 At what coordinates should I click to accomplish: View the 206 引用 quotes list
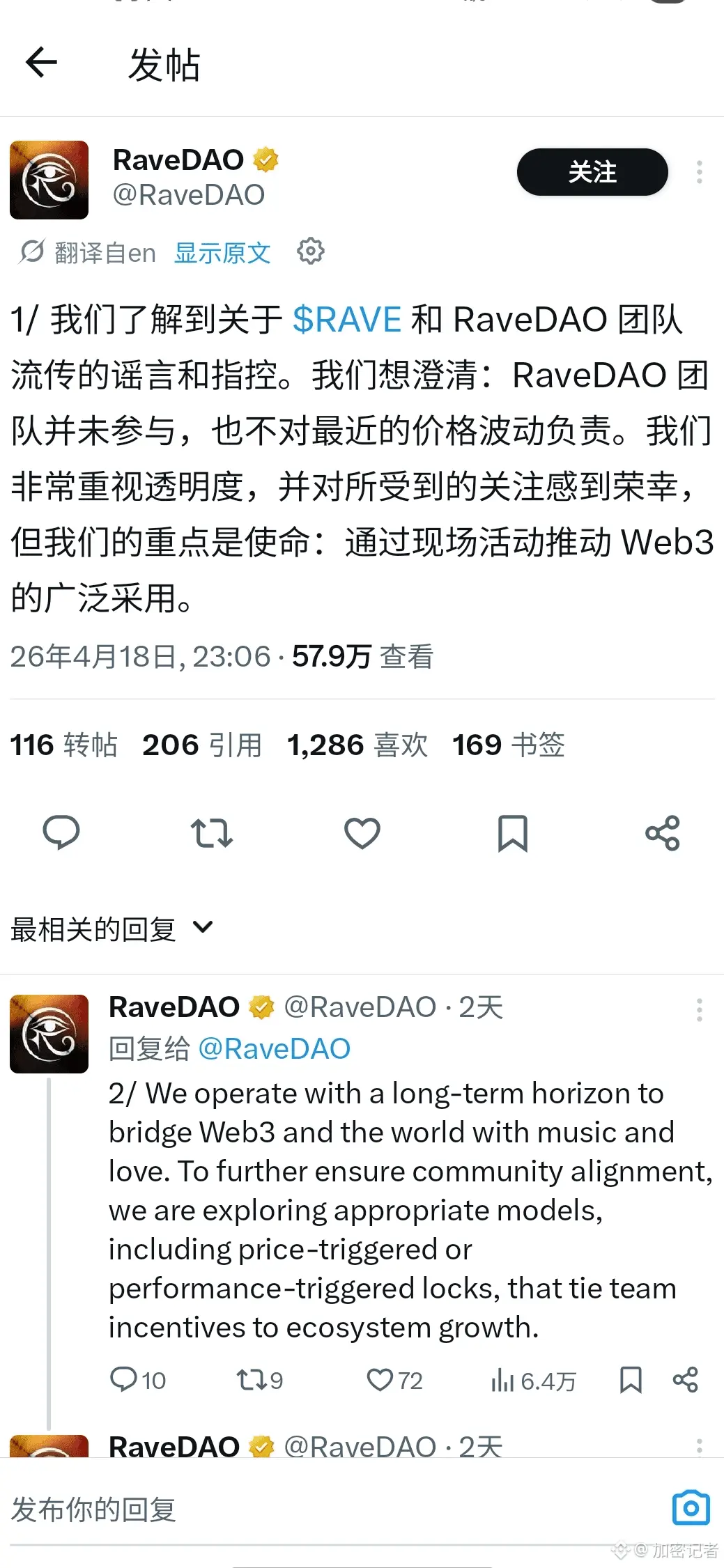(202, 745)
